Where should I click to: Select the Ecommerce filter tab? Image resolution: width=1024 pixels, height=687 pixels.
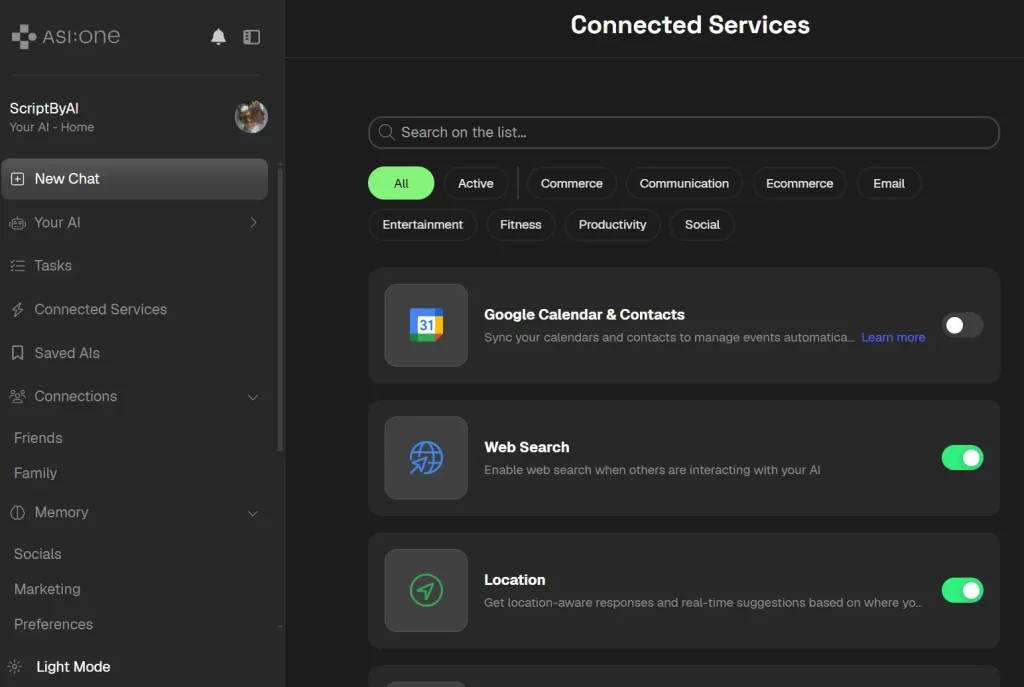click(x=799, y=183)
